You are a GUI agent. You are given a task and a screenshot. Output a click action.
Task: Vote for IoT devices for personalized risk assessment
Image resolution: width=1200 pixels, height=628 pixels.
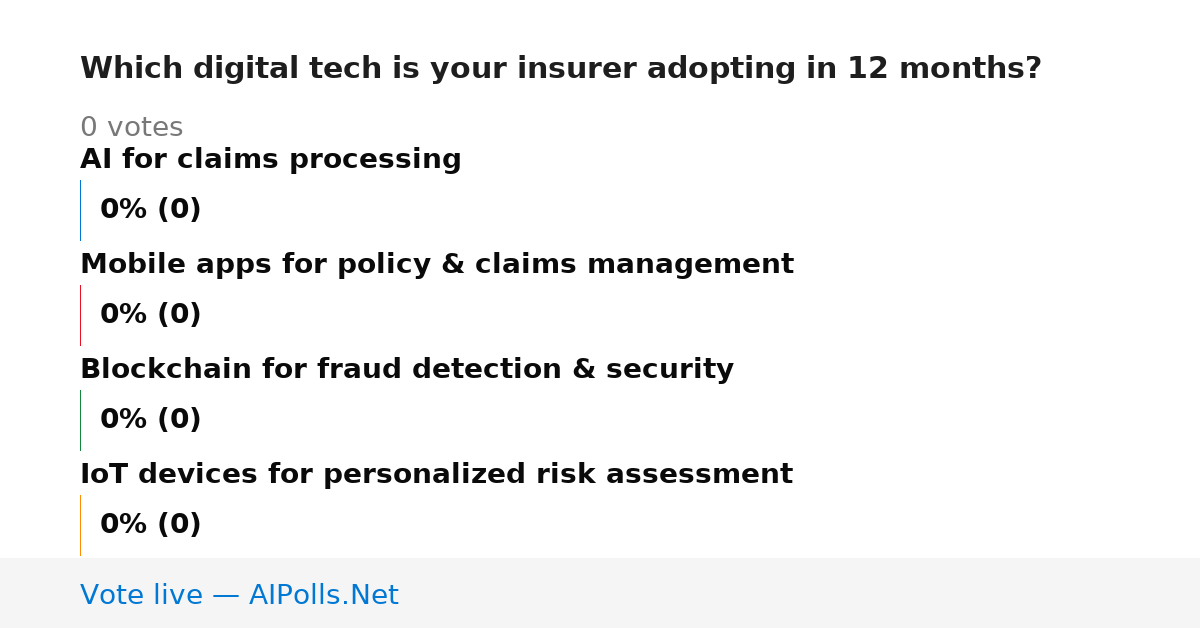[x=436, y=475]
